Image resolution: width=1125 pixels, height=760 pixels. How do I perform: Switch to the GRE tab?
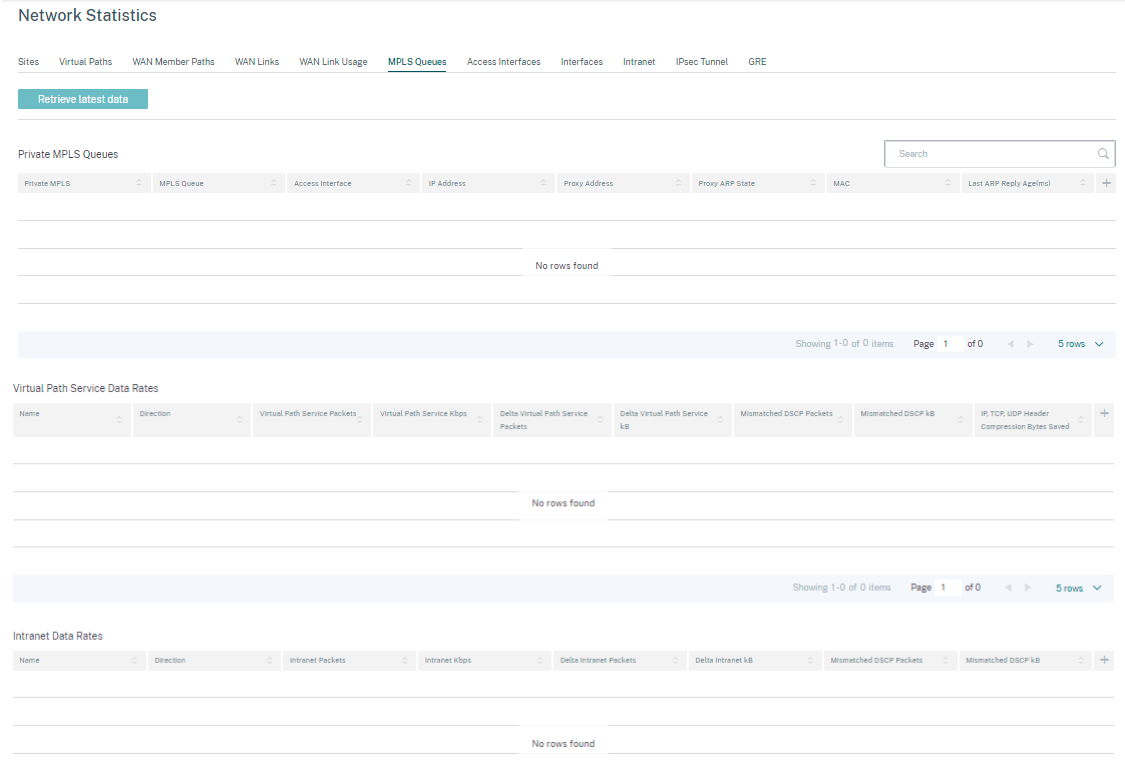pyautogui.click(x=757, y=62)
